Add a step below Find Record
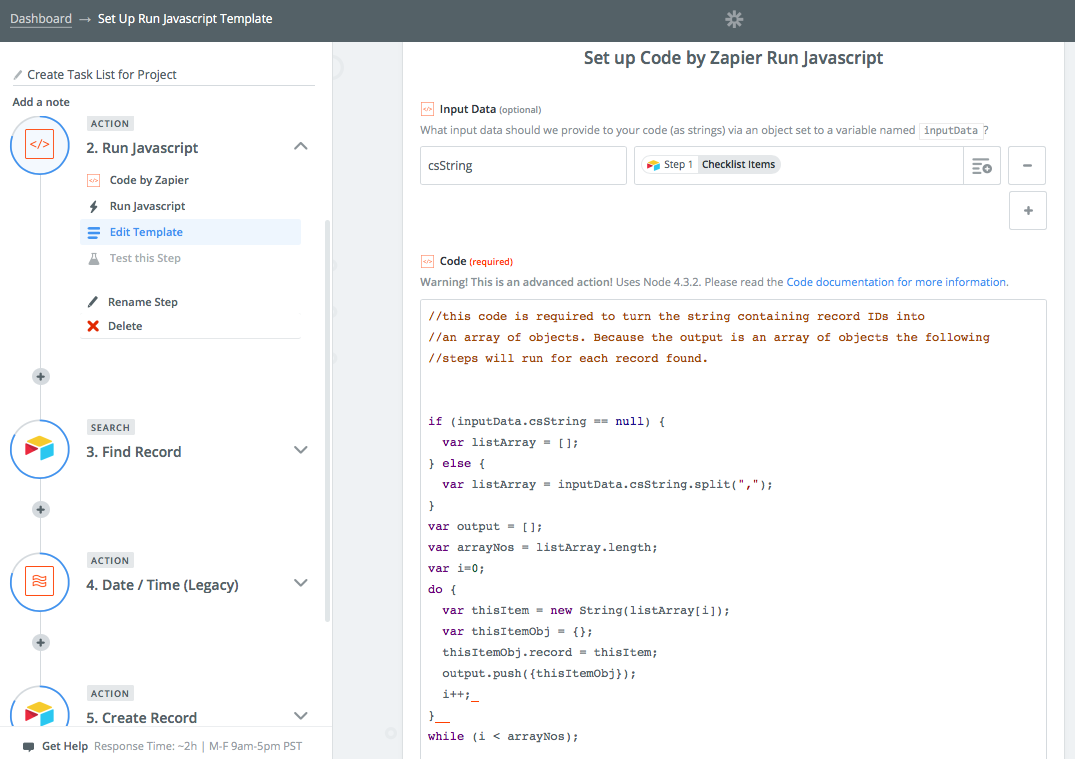The image size is (1075, 759). [x=40, y=509]
